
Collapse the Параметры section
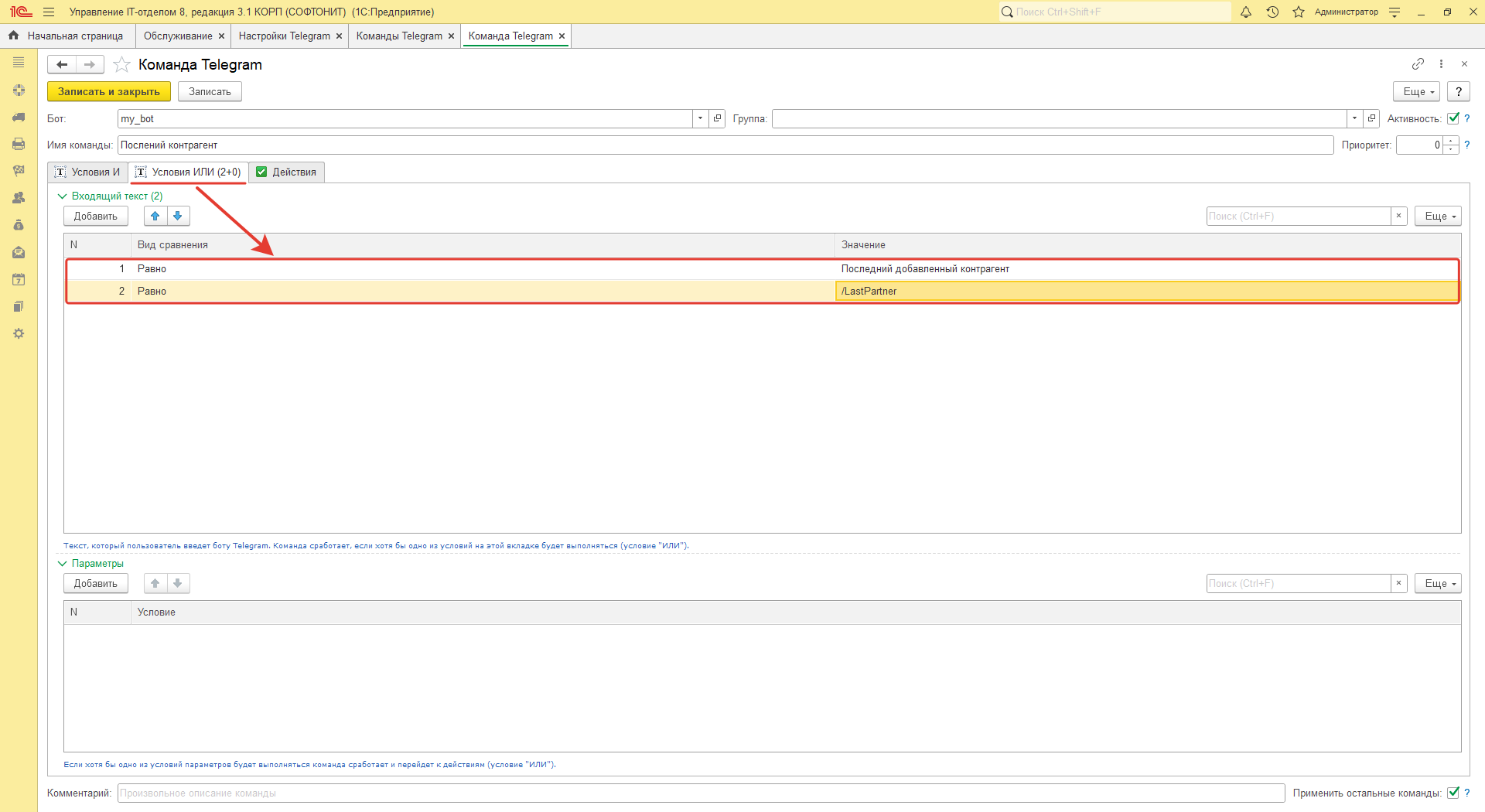tap(63, 564)
